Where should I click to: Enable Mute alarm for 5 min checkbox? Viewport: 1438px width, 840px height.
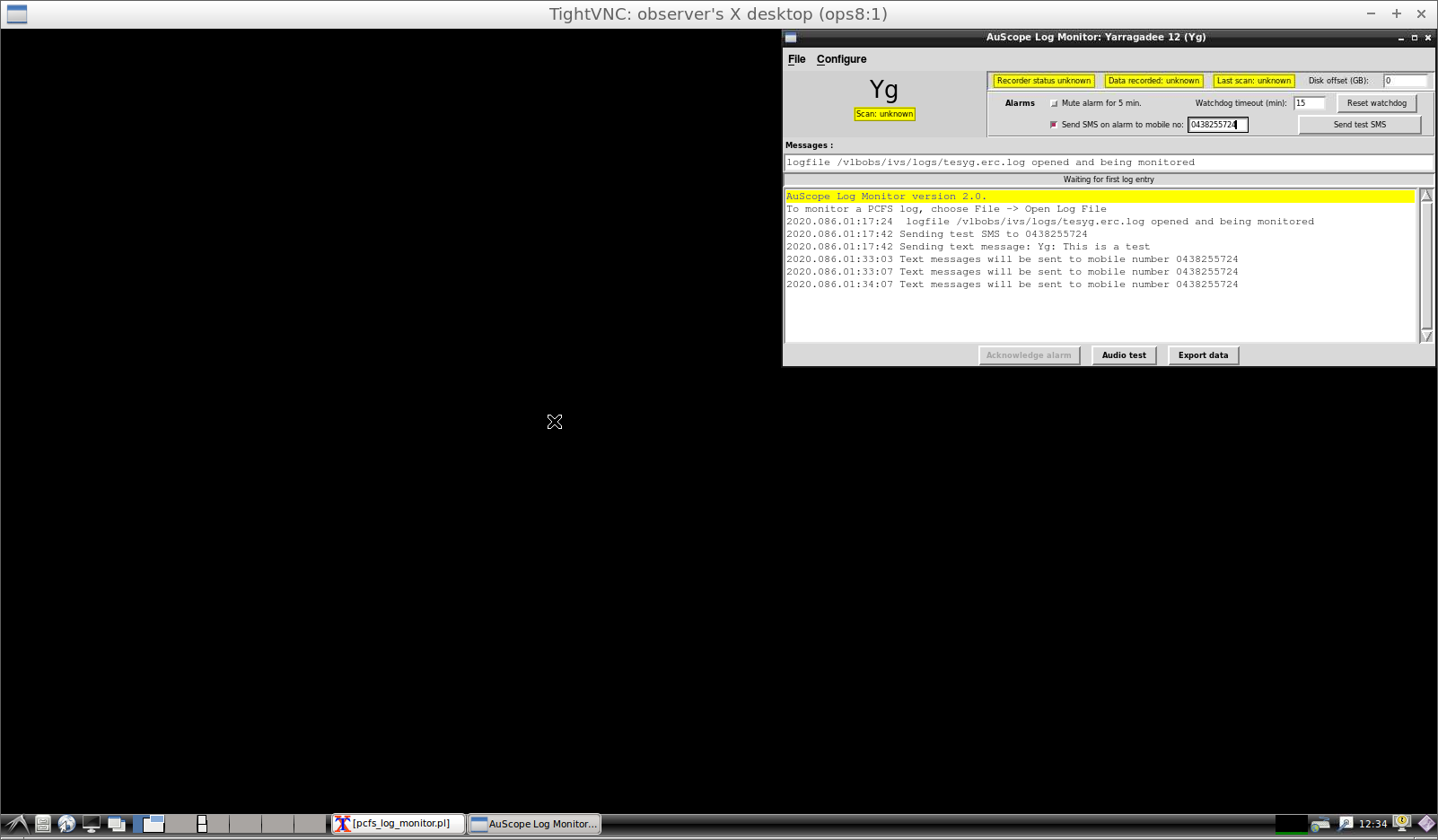pos(1054,103)
